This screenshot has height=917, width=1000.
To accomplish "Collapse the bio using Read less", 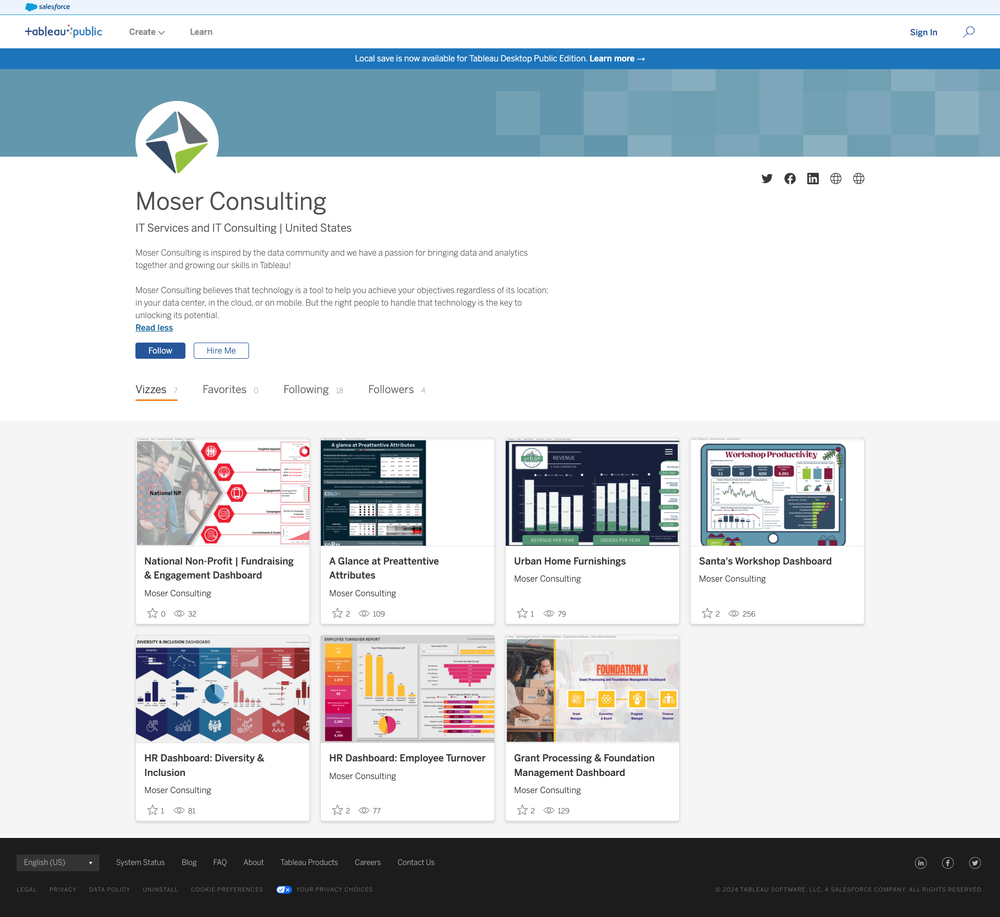I will coord(153,327).
